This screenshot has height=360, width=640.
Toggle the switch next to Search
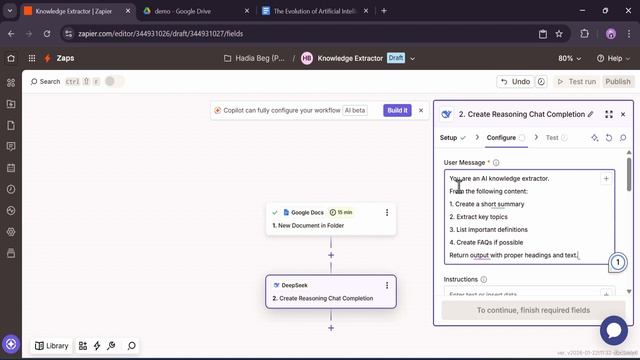tap(114, 81)
